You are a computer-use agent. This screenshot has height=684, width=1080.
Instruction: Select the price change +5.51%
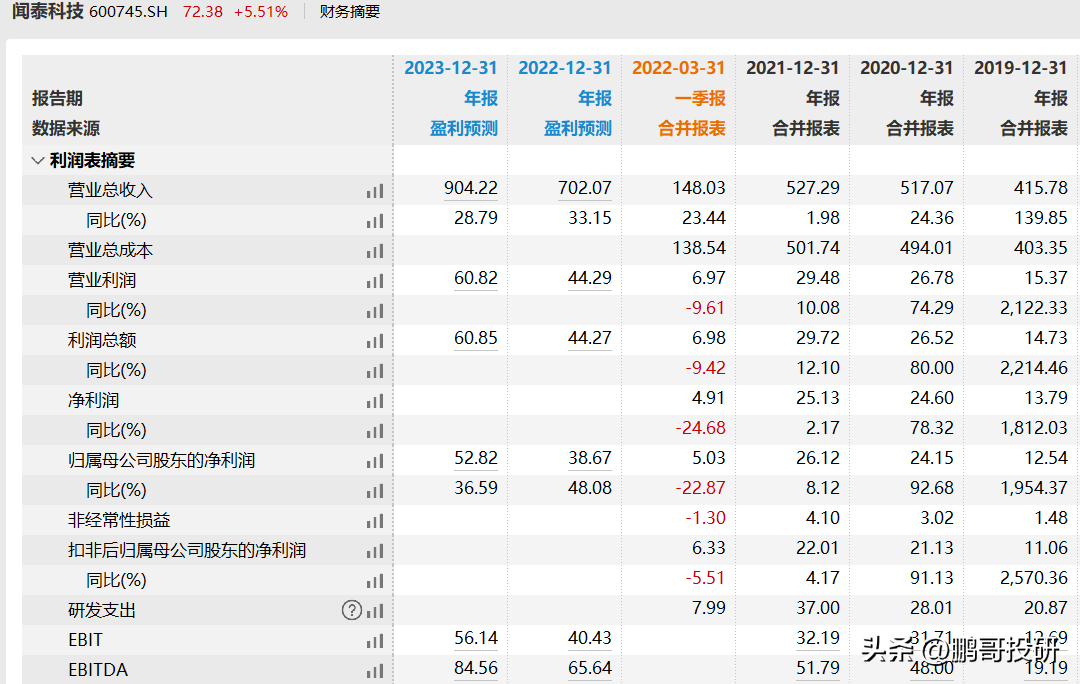[261, 12]
